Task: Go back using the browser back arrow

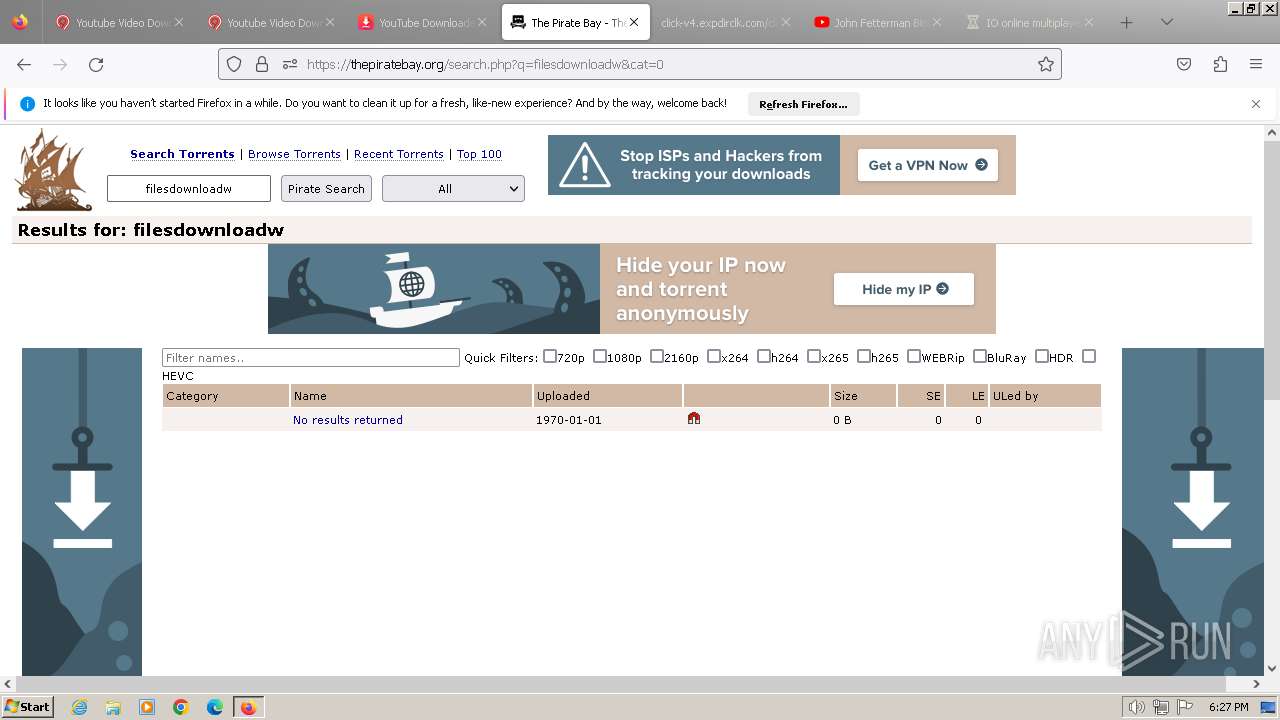Action: (x=24, y=64)
